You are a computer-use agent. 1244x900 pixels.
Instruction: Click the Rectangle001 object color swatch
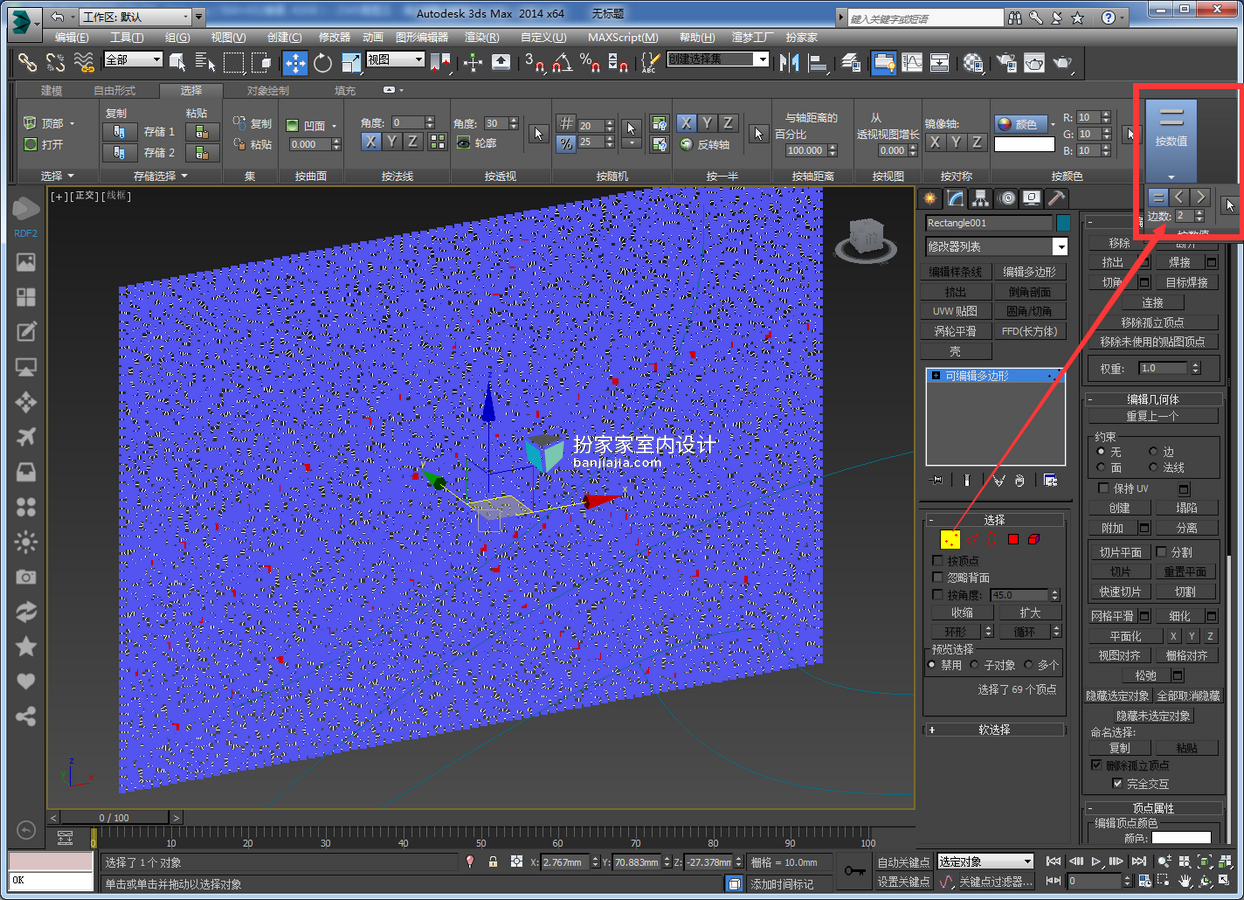(x=1063, y=223)
